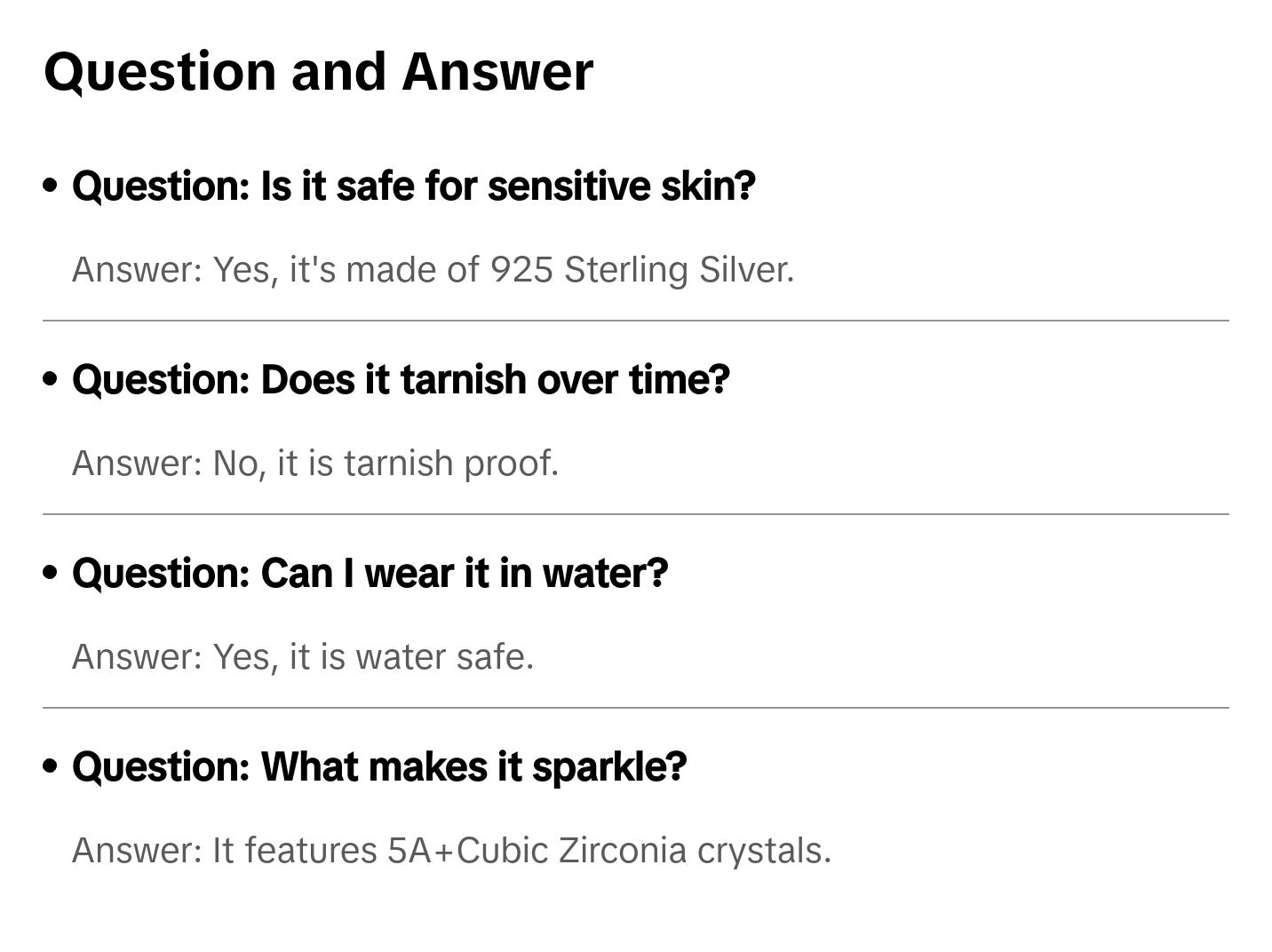
Task: Expand the "Can I wear it in water?" question
Action: [x=370, y=574]
